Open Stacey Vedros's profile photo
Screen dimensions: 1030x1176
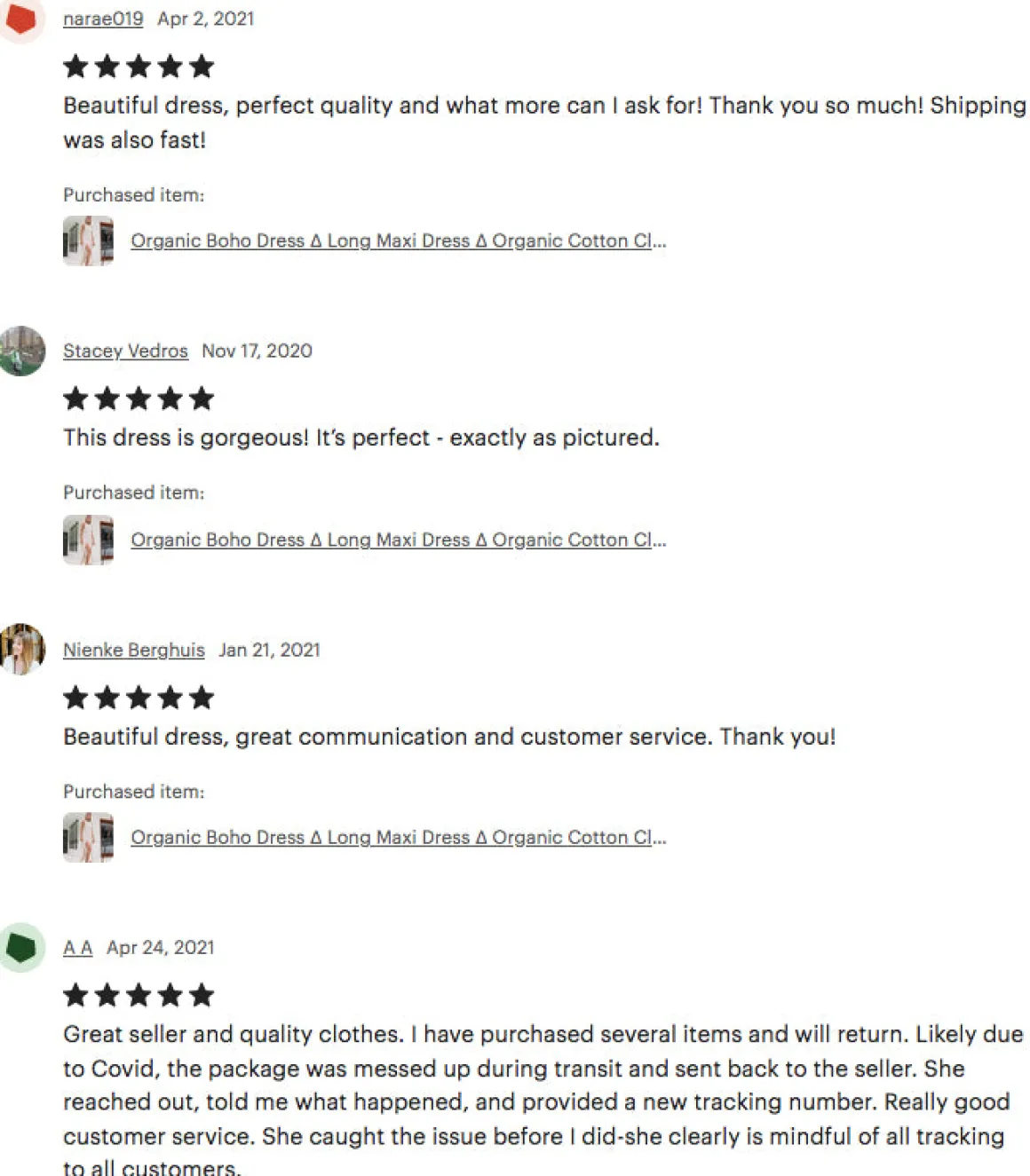(x=21, y=351)
